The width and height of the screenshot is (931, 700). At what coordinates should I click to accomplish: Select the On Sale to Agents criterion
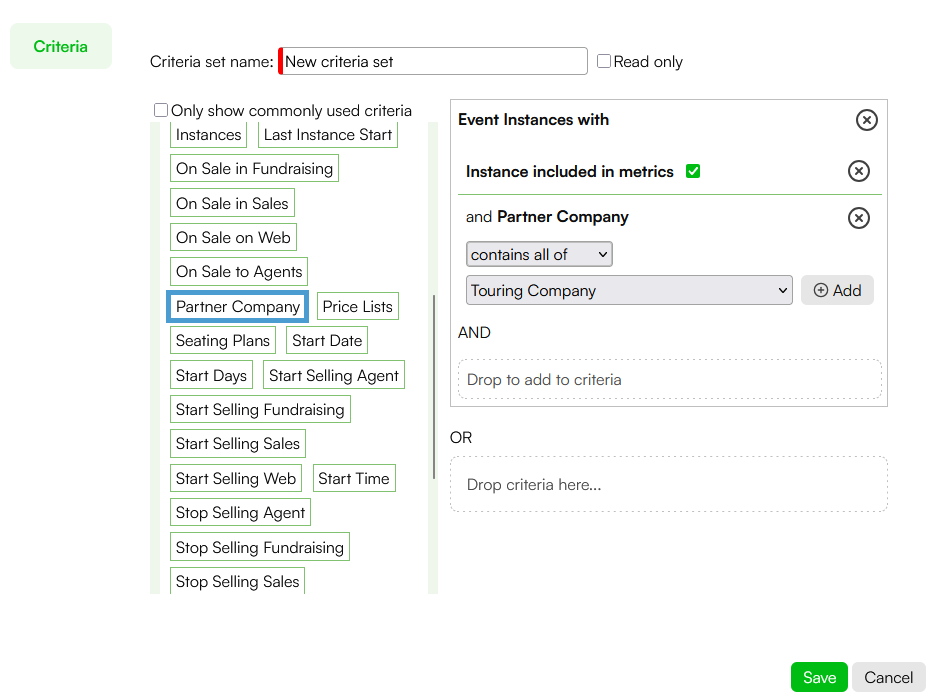[239, 271]
